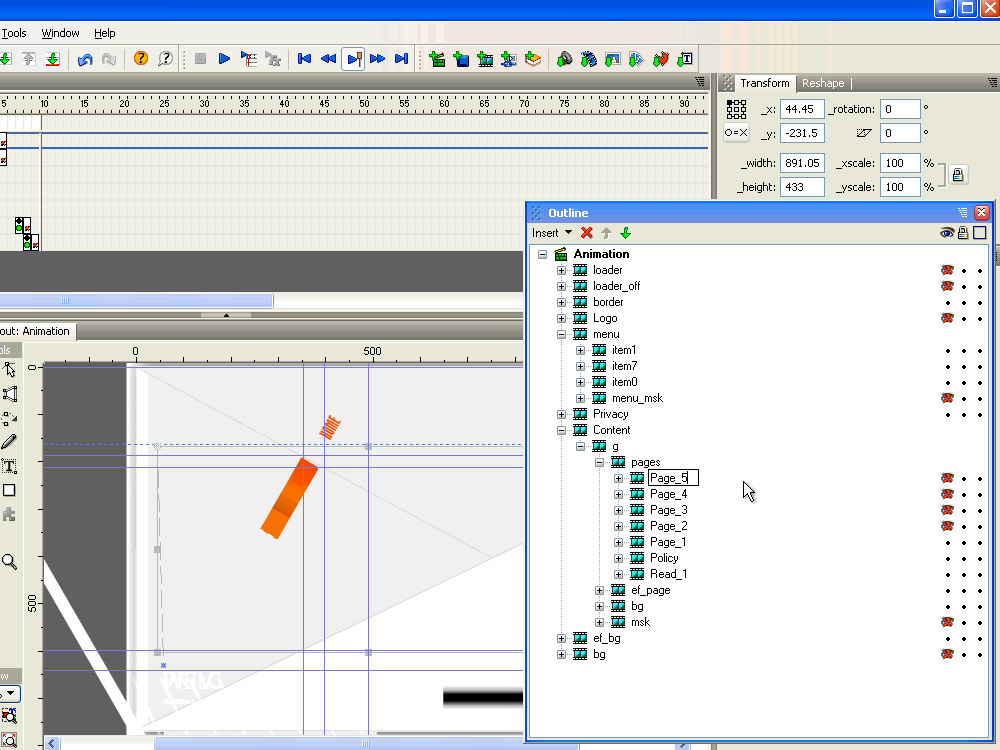Click the Play movie button
The height and width of the screenshot is (750, 1000).
[224, 59]
